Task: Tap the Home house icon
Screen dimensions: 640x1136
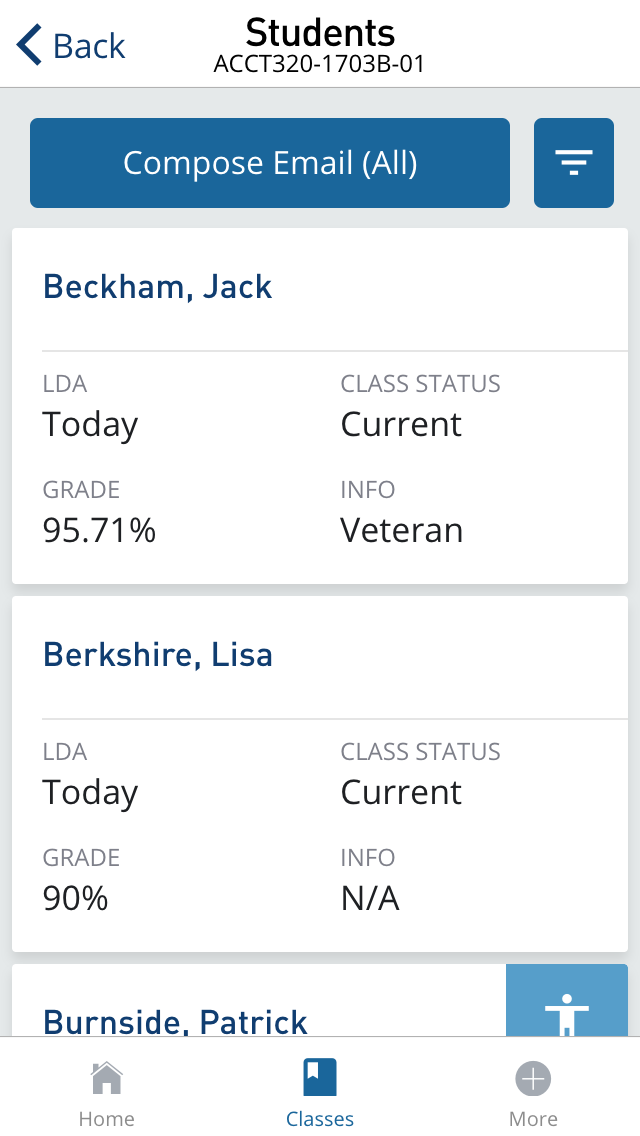Action: click(107, 1079)
